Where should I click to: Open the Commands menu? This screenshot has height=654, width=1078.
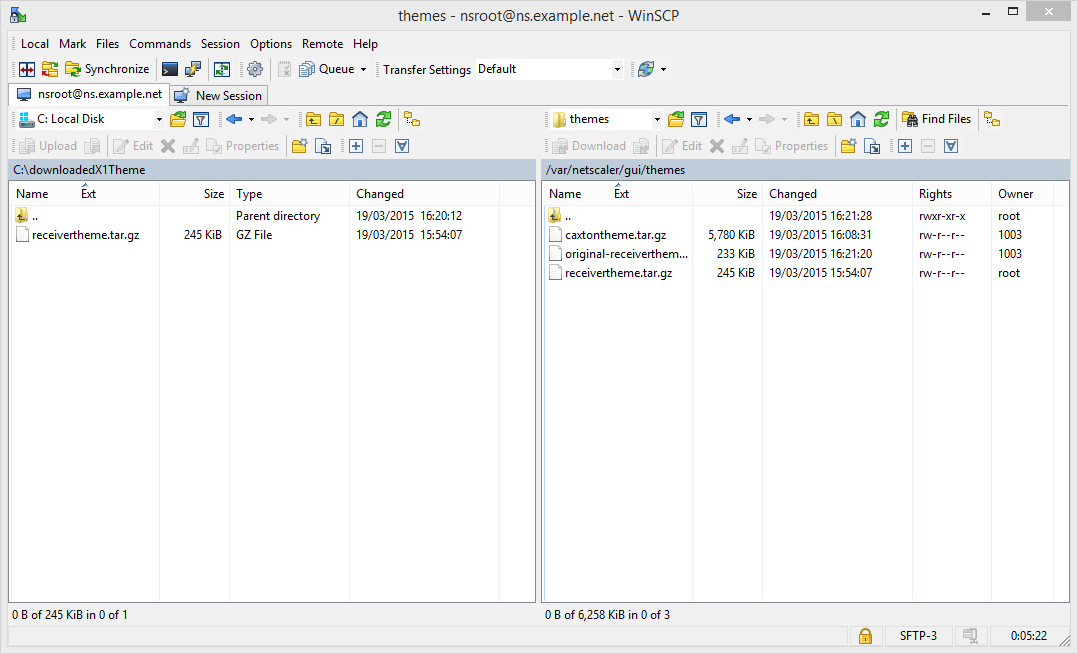pyautogui.click(x=160, y=44)
